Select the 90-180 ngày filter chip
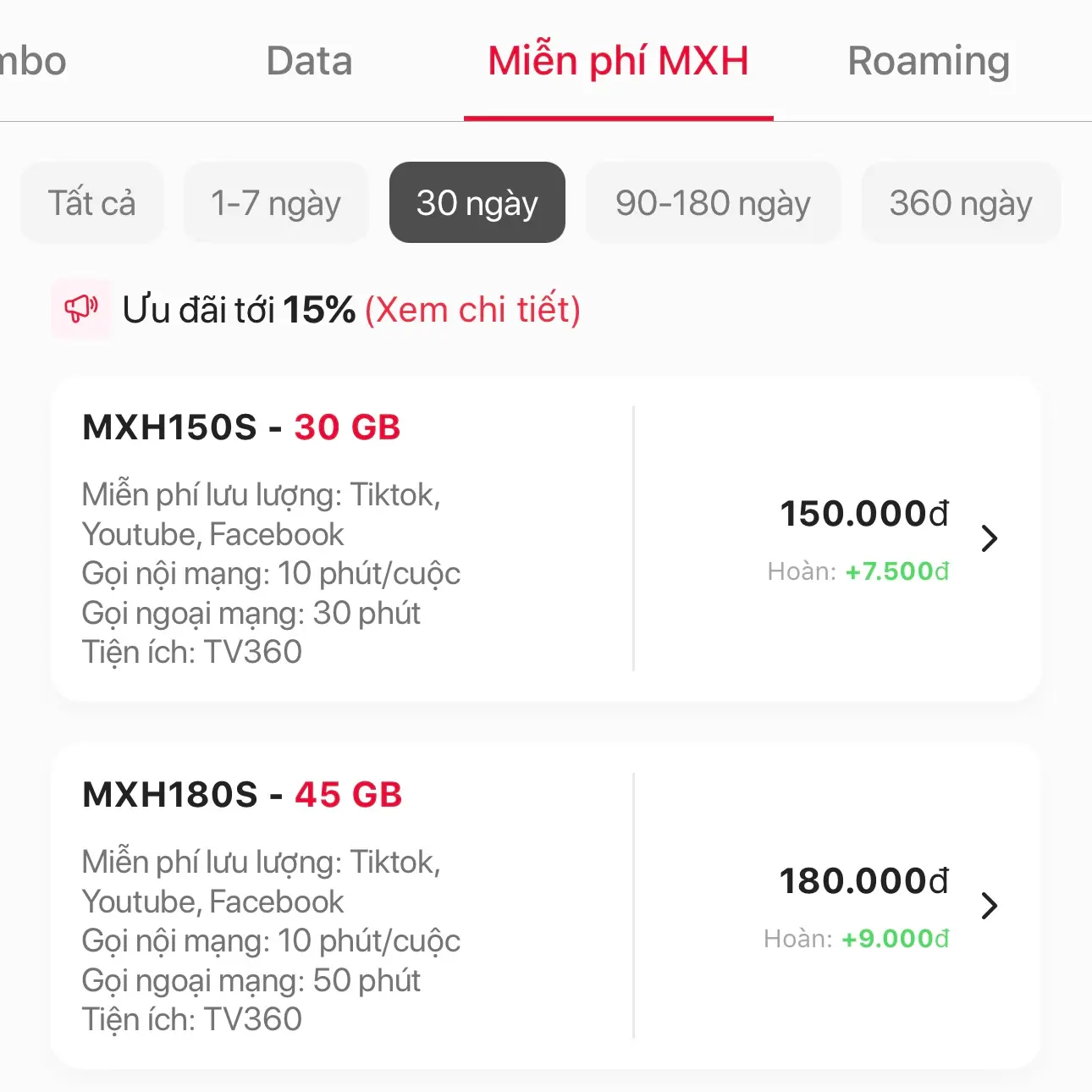 point(713,202)
